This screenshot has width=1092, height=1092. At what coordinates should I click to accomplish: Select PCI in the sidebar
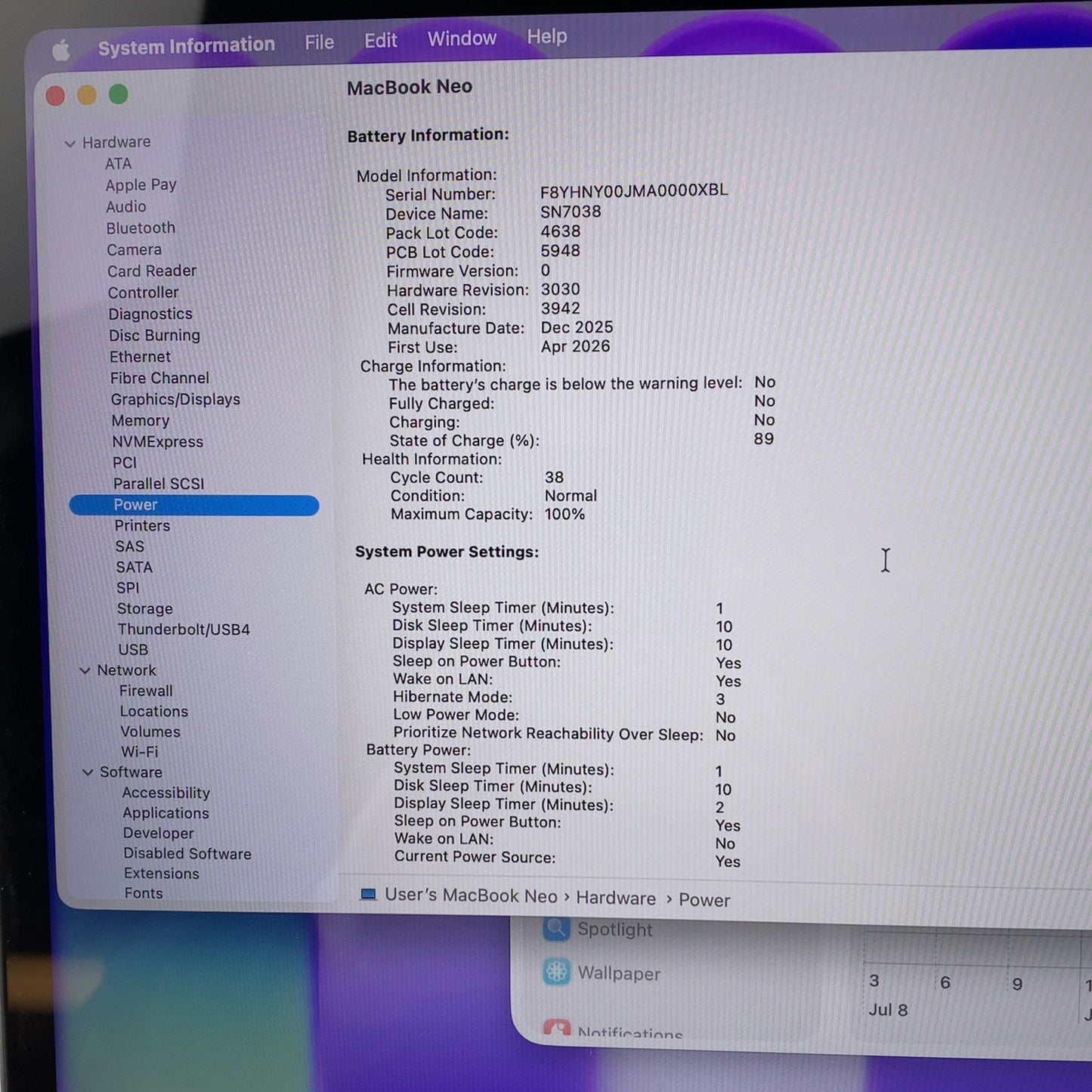125,462
